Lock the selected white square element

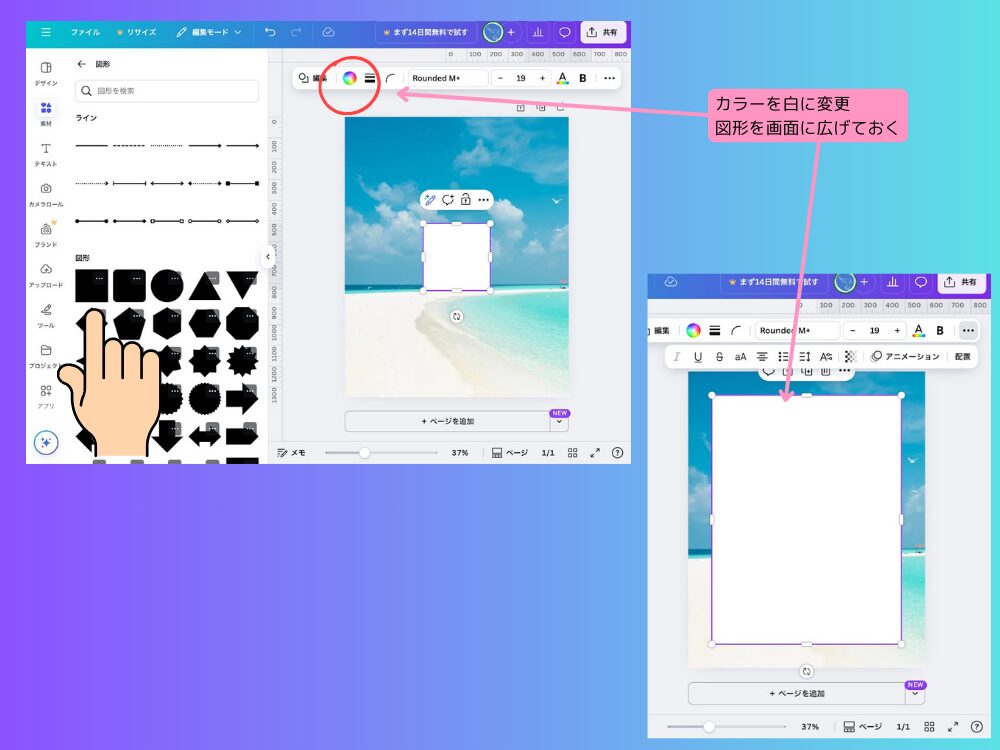click(x=465, y=199)
